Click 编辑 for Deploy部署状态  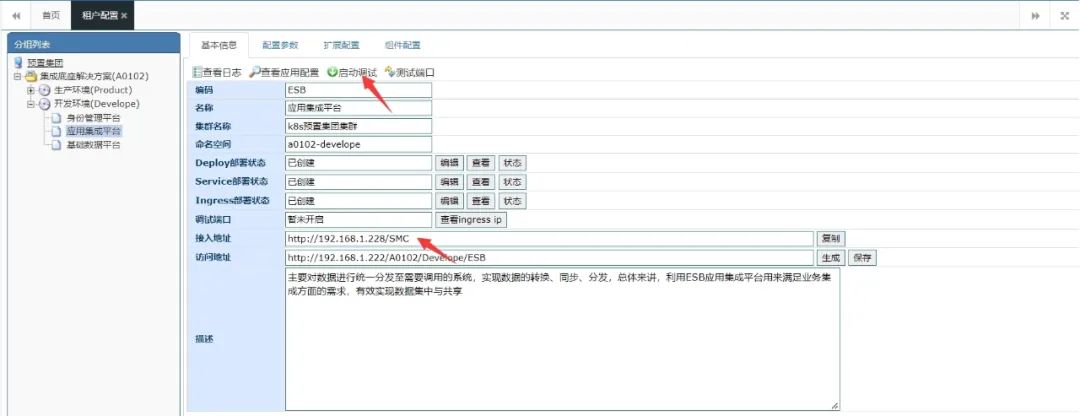pyautogui.click(x=450, y=163)
